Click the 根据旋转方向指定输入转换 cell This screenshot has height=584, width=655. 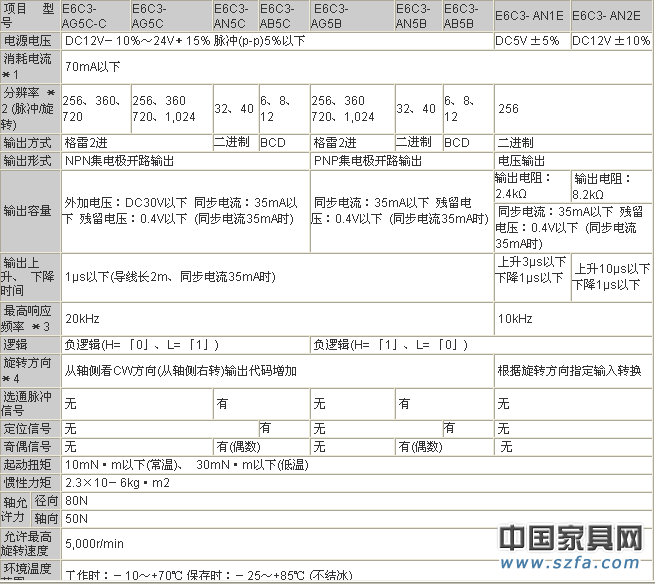tap(569, 371)
